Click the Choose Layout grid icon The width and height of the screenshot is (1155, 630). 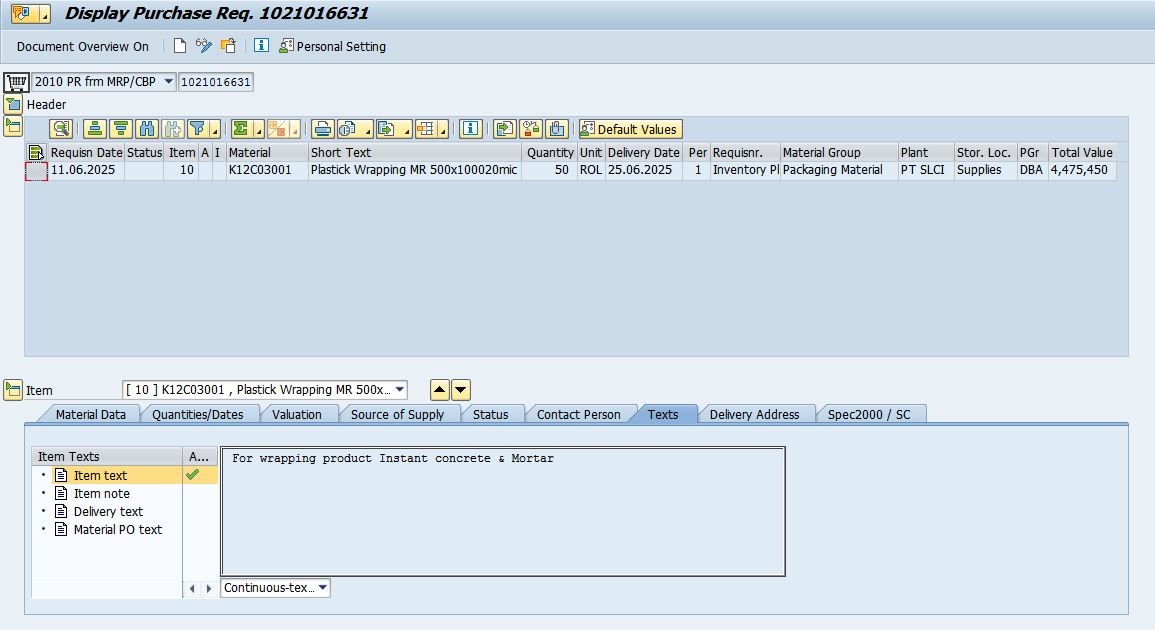coord(426,129)
